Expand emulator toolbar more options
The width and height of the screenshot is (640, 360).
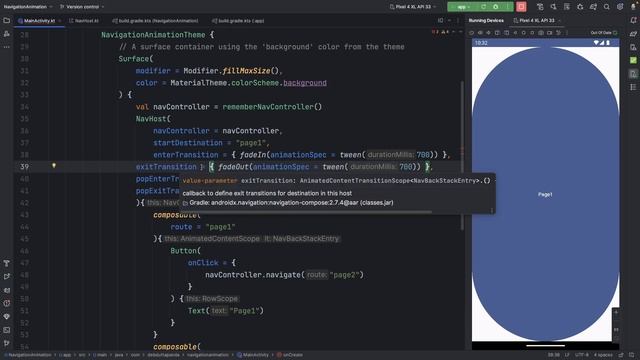567,33
